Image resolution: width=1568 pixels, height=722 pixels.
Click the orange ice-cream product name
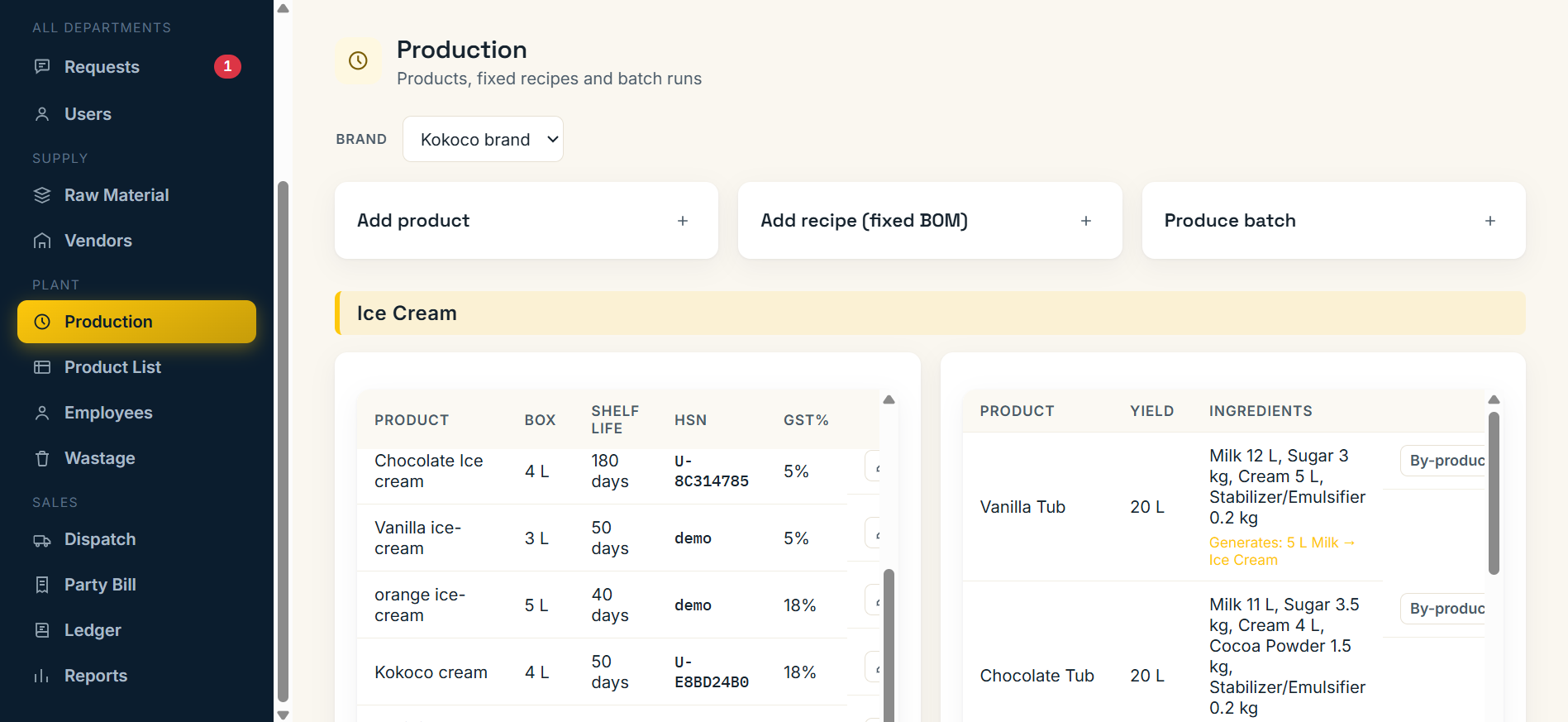point(420,605)
